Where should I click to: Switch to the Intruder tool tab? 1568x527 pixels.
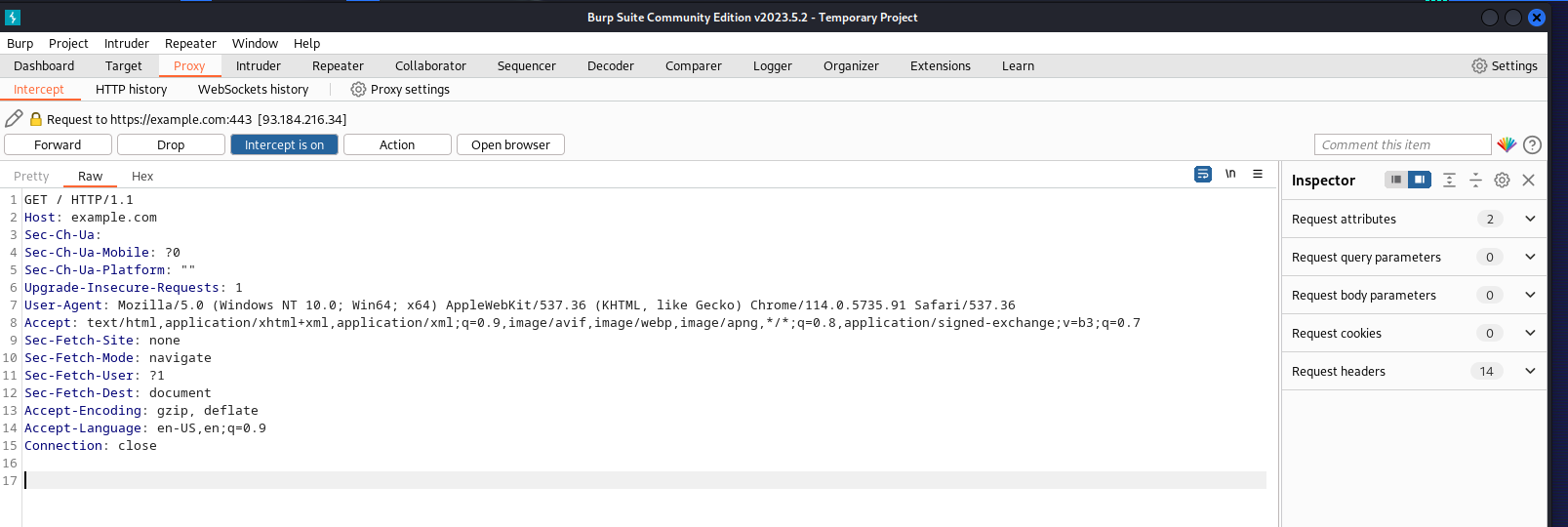pyautogui.click(x=259, y=65)
